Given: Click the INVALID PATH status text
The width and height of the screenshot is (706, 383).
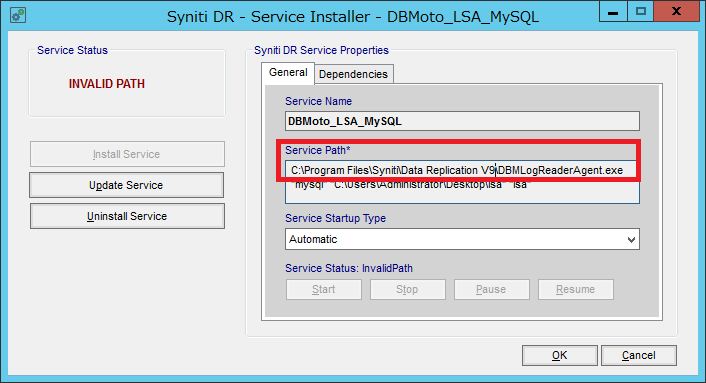Looking at the screenshot, I should (x=107, y=84).
